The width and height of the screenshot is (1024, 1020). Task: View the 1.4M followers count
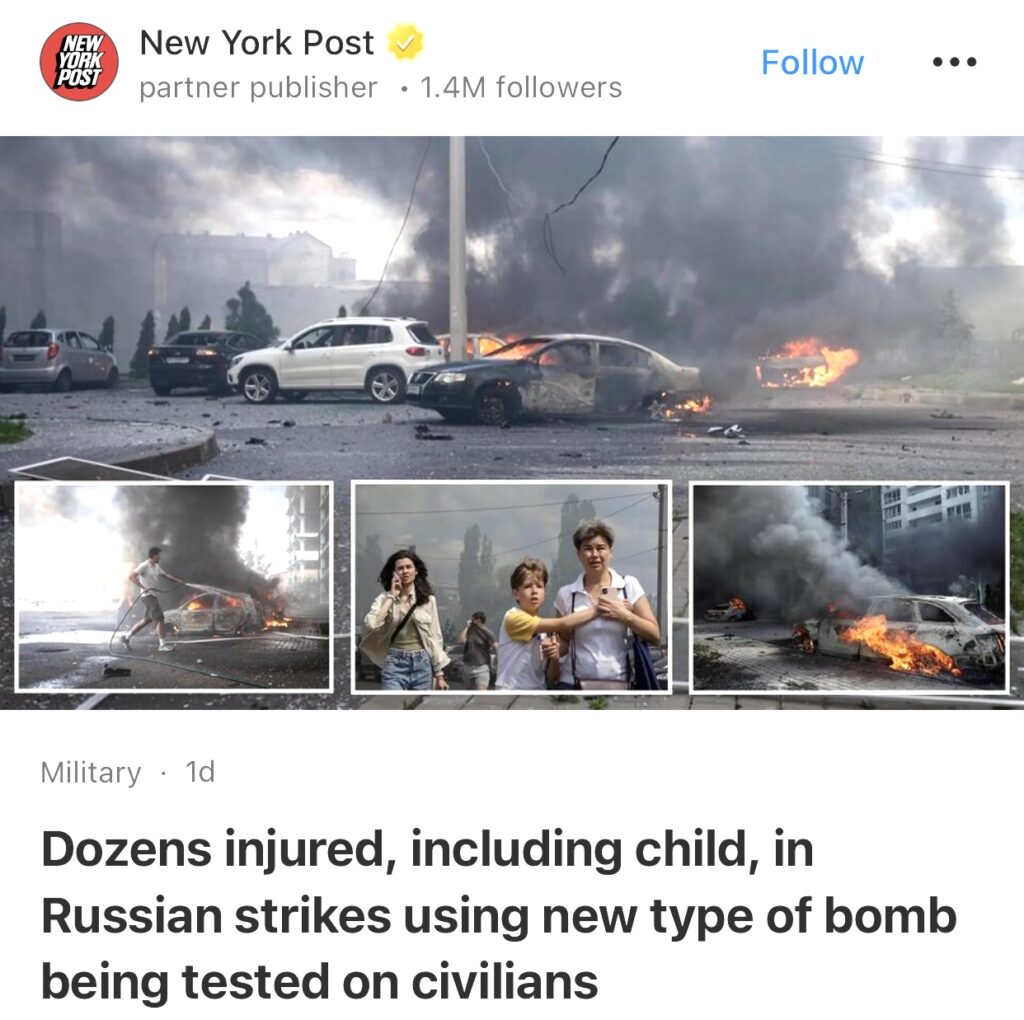click(521, 88)
